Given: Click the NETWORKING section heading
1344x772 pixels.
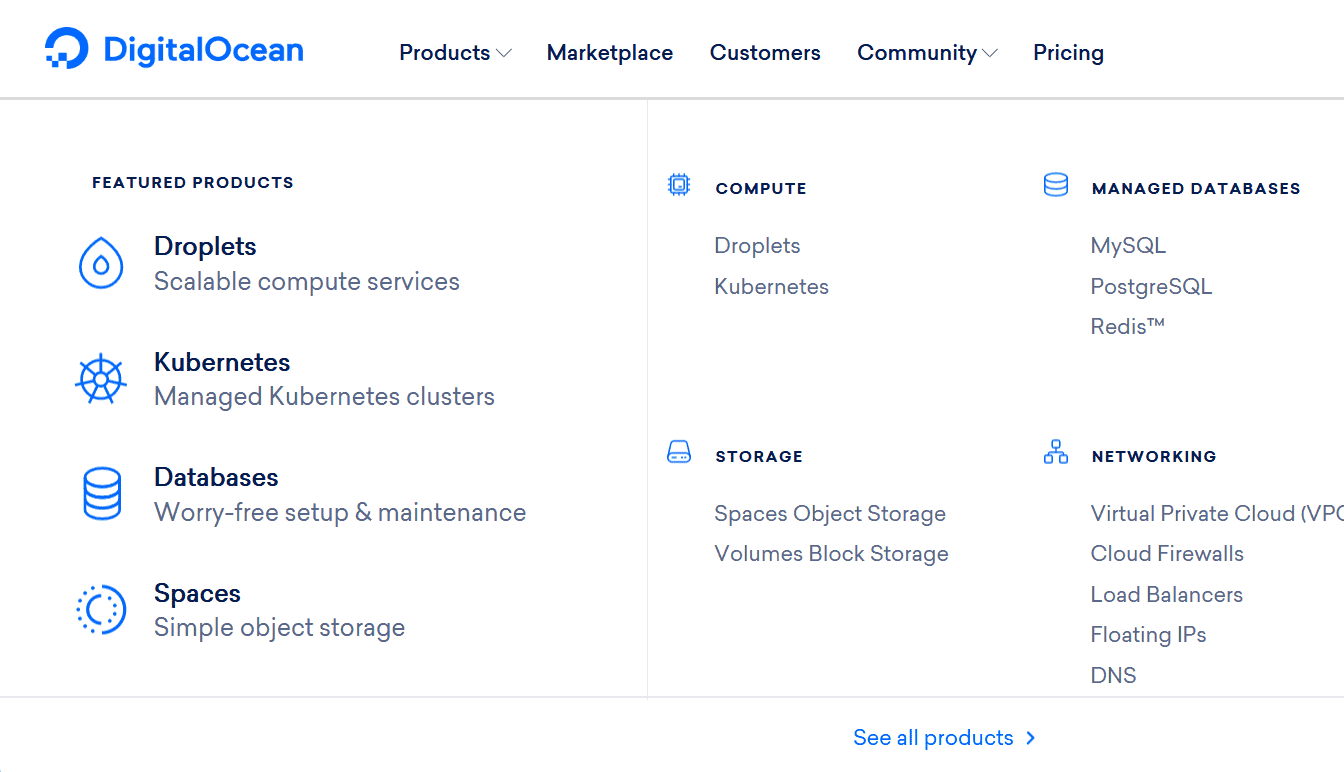Looking at the screenshot, I should [1154, 456].
